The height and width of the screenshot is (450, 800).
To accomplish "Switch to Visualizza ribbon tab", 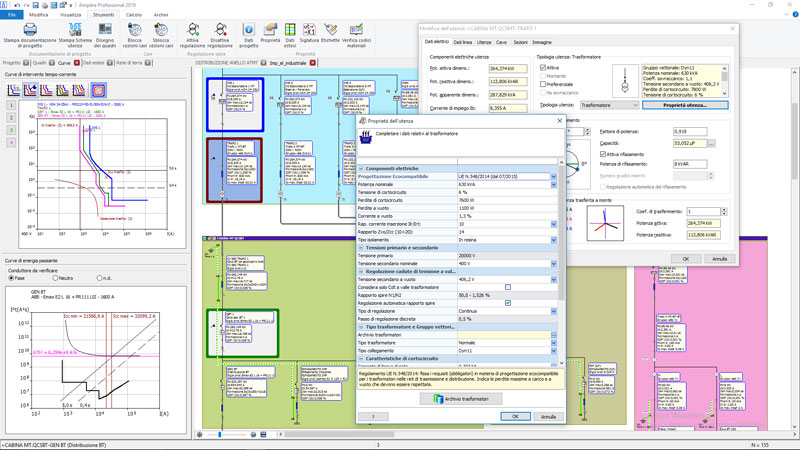I will [x=70, y=15].
